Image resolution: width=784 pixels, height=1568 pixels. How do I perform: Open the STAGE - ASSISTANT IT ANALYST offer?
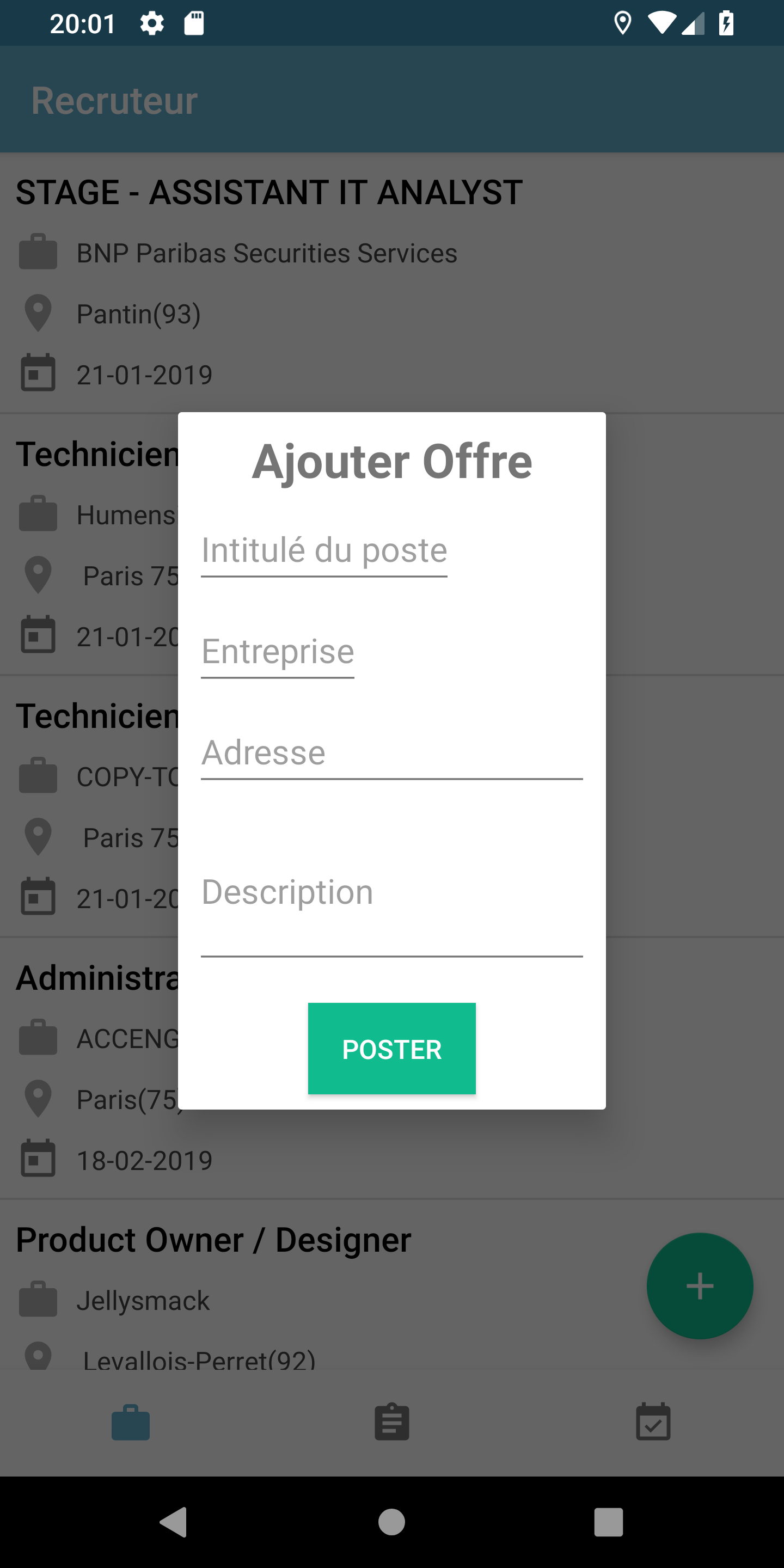pyautogui.click(x=269, y=192)
